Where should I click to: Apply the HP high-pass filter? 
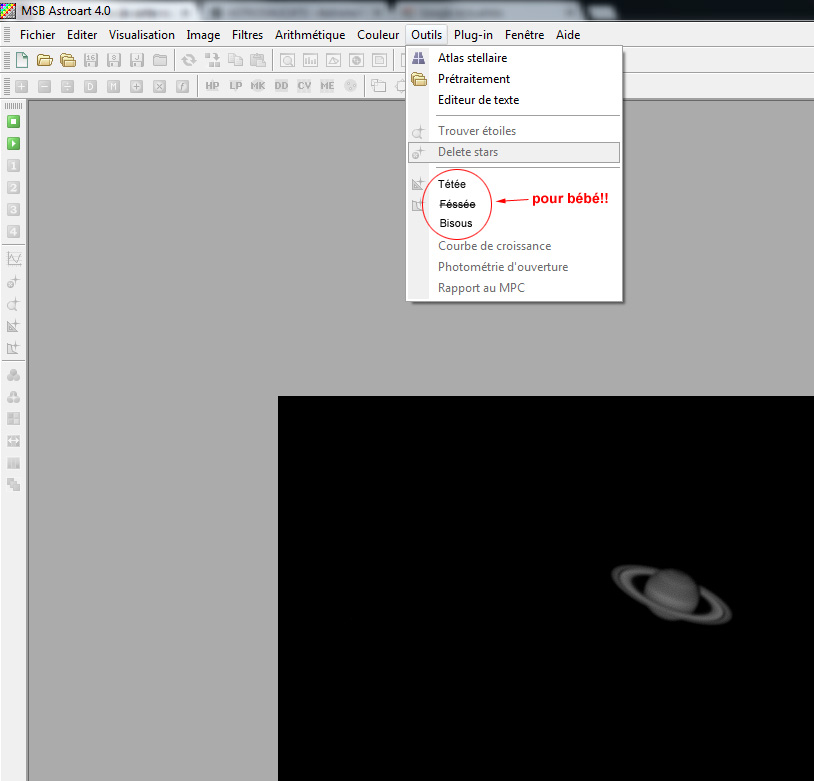pos(212,86)
